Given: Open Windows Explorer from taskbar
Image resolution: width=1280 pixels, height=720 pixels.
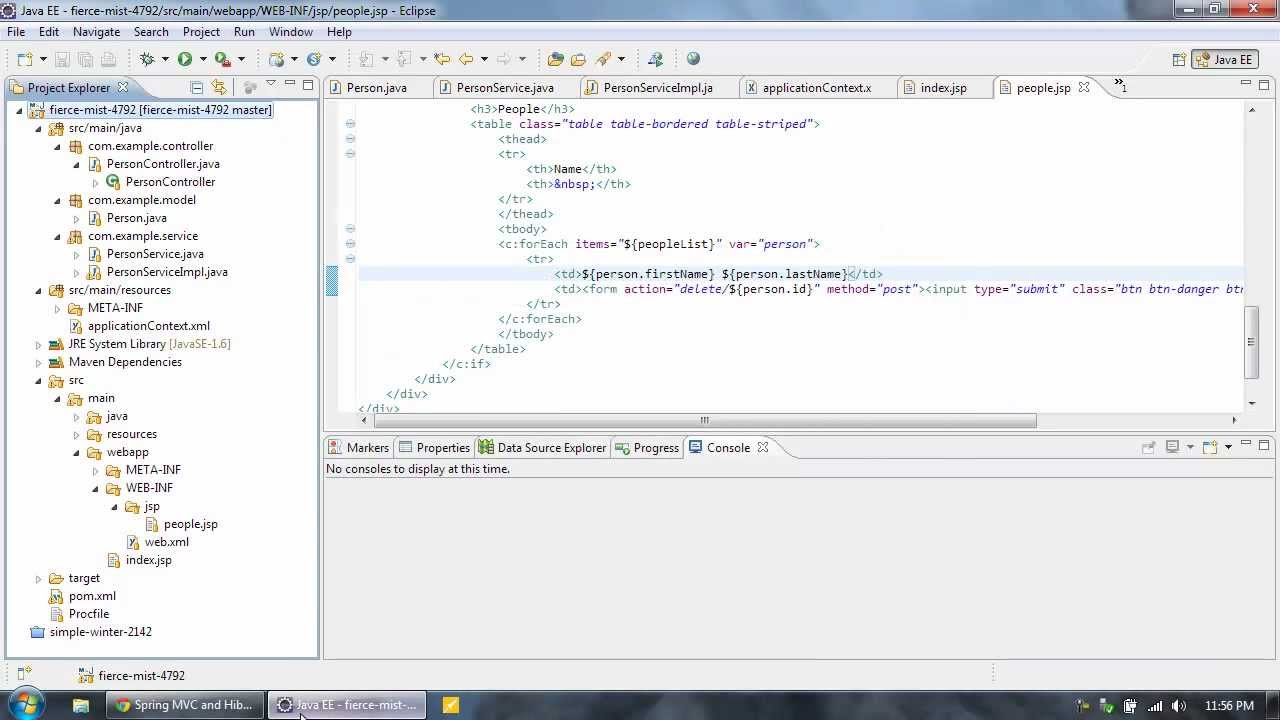Looking at the screenshot, I should coord(80,705).
